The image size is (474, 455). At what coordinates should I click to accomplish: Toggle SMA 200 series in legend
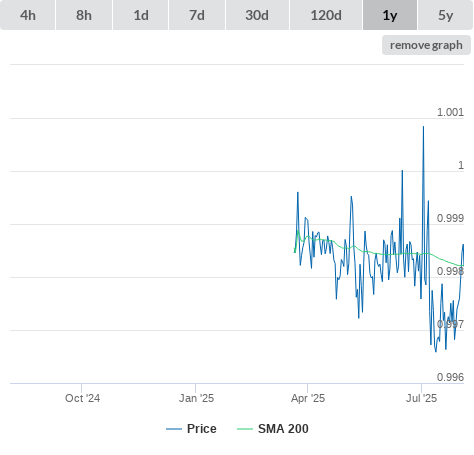pos(283,429)
